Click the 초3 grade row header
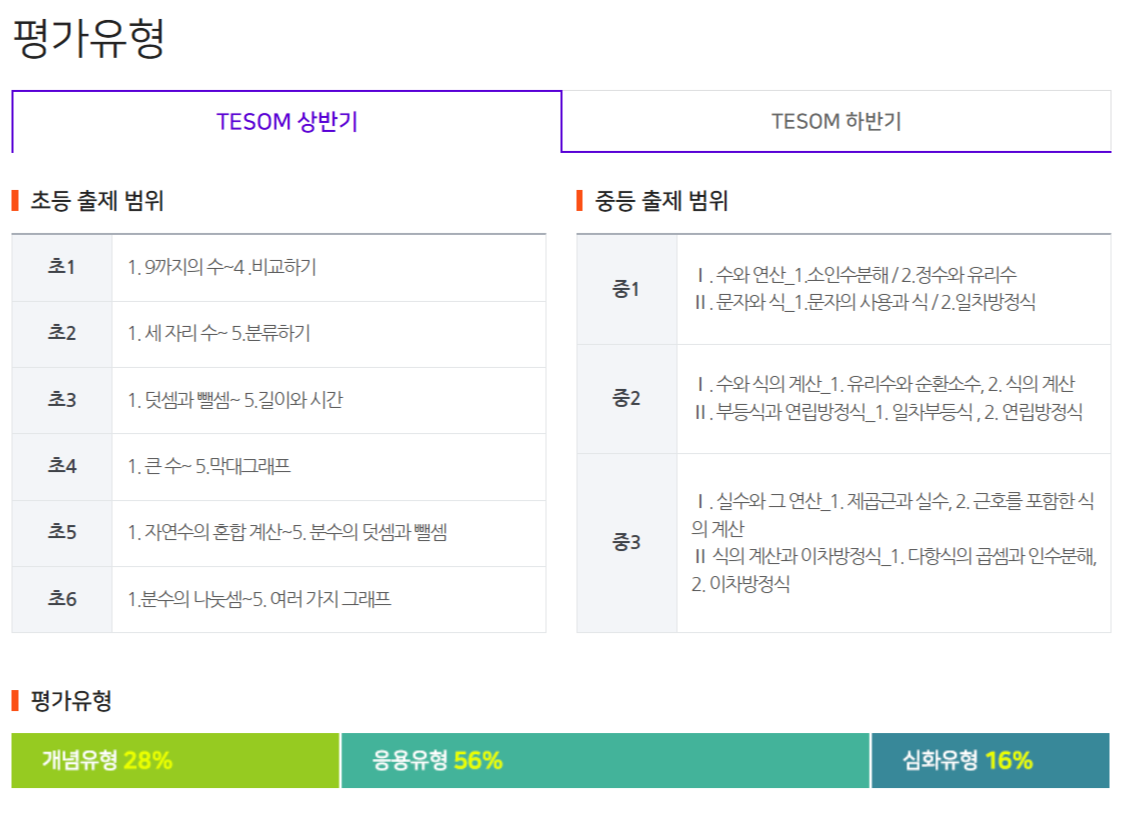The height and width of the screenshot is (818, 1143). coord(62,400)
